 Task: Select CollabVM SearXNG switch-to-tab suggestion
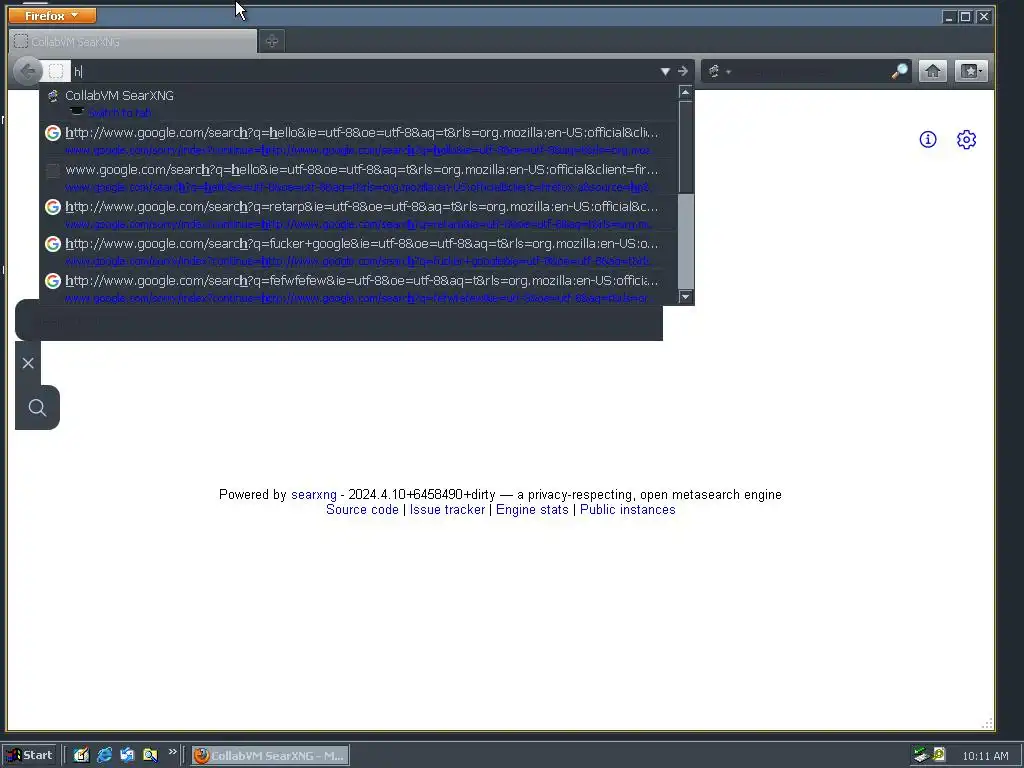[x=358, y=103]
